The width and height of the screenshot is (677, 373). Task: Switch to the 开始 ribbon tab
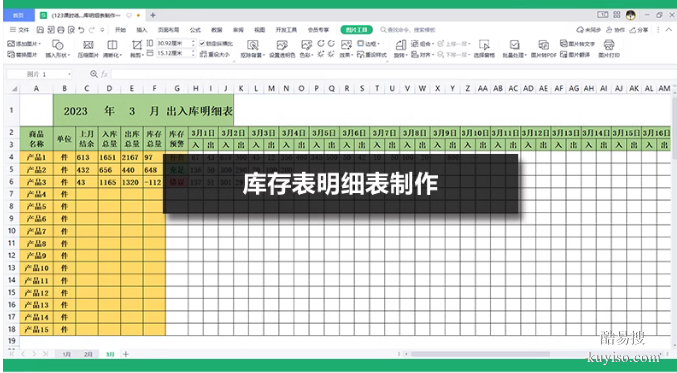(120, 30)
